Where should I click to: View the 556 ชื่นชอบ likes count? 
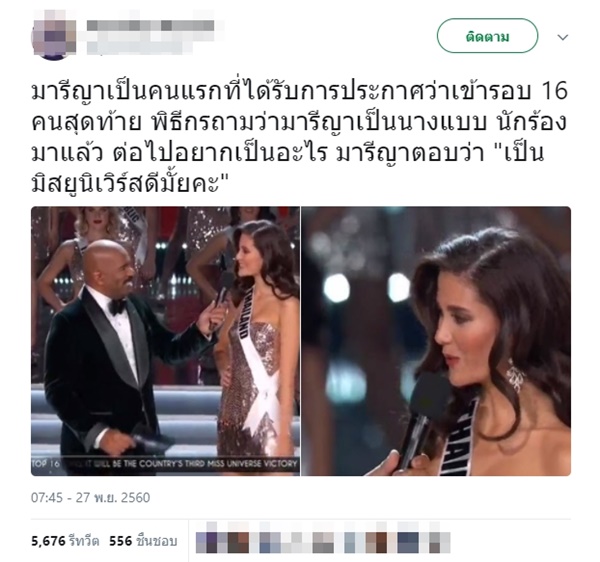tap(143, 541)
